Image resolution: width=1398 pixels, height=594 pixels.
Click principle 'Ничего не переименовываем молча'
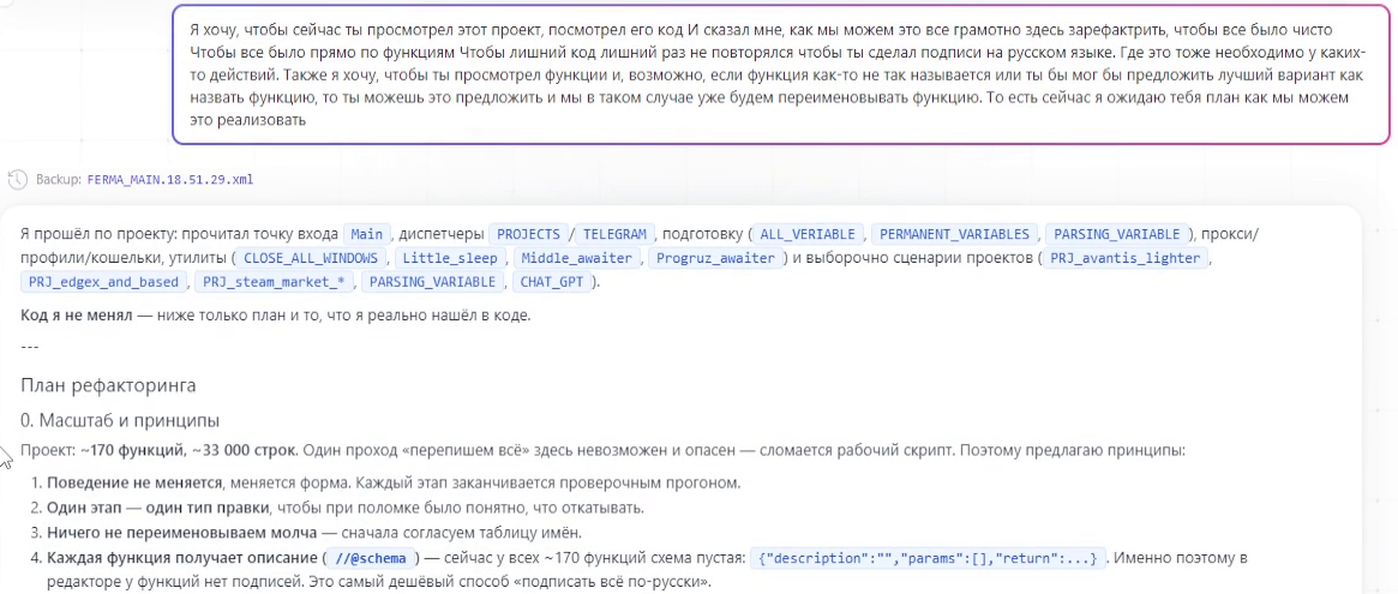click(182, 532)
